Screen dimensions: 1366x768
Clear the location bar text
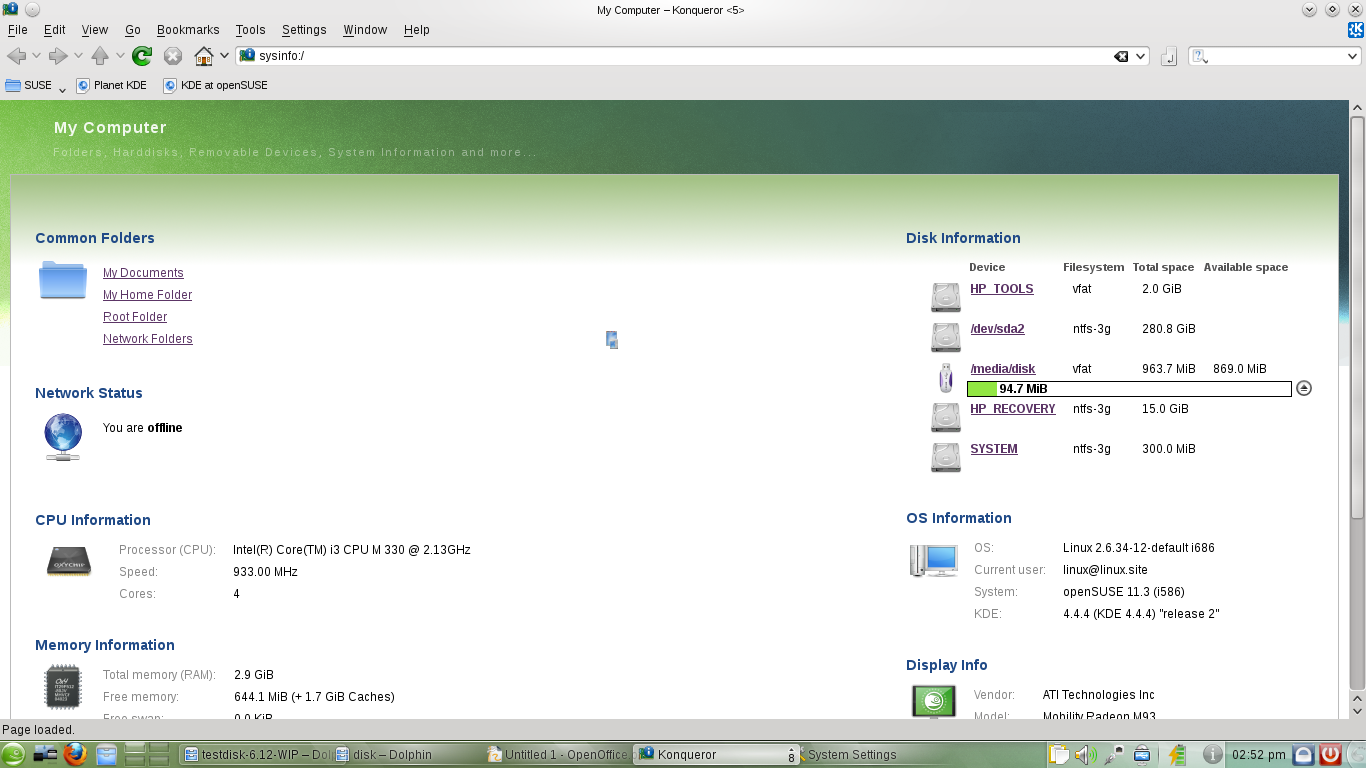point(1121,57)
